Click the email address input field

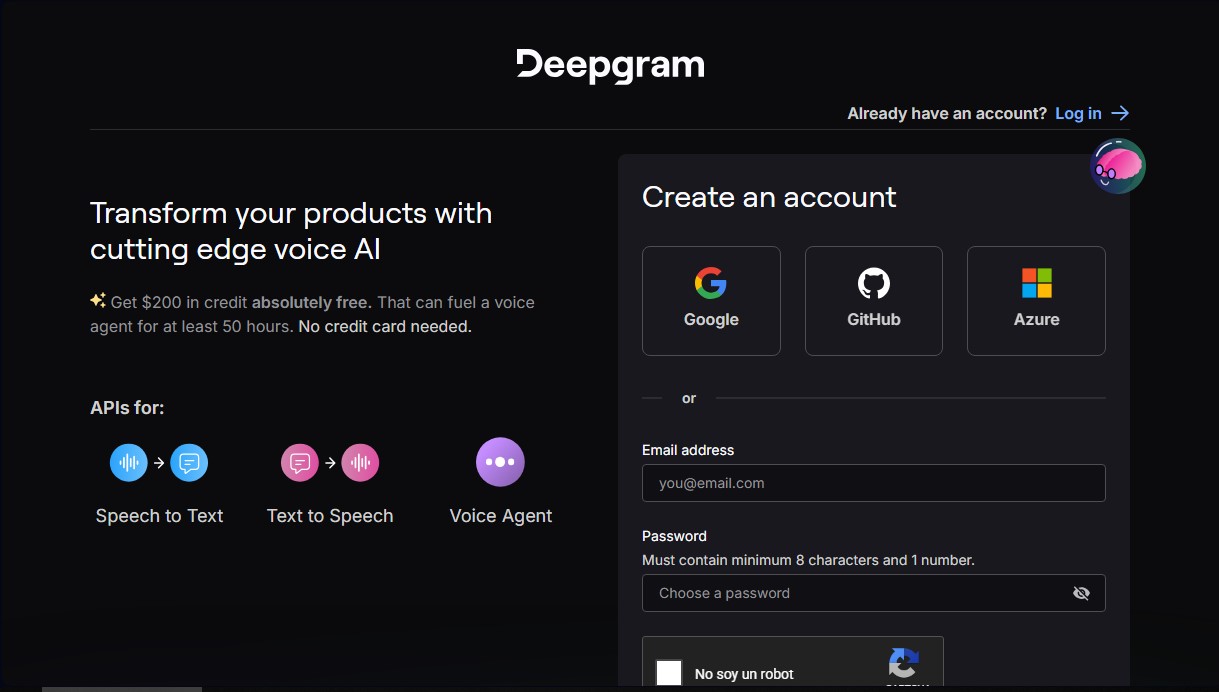(872, 482)
